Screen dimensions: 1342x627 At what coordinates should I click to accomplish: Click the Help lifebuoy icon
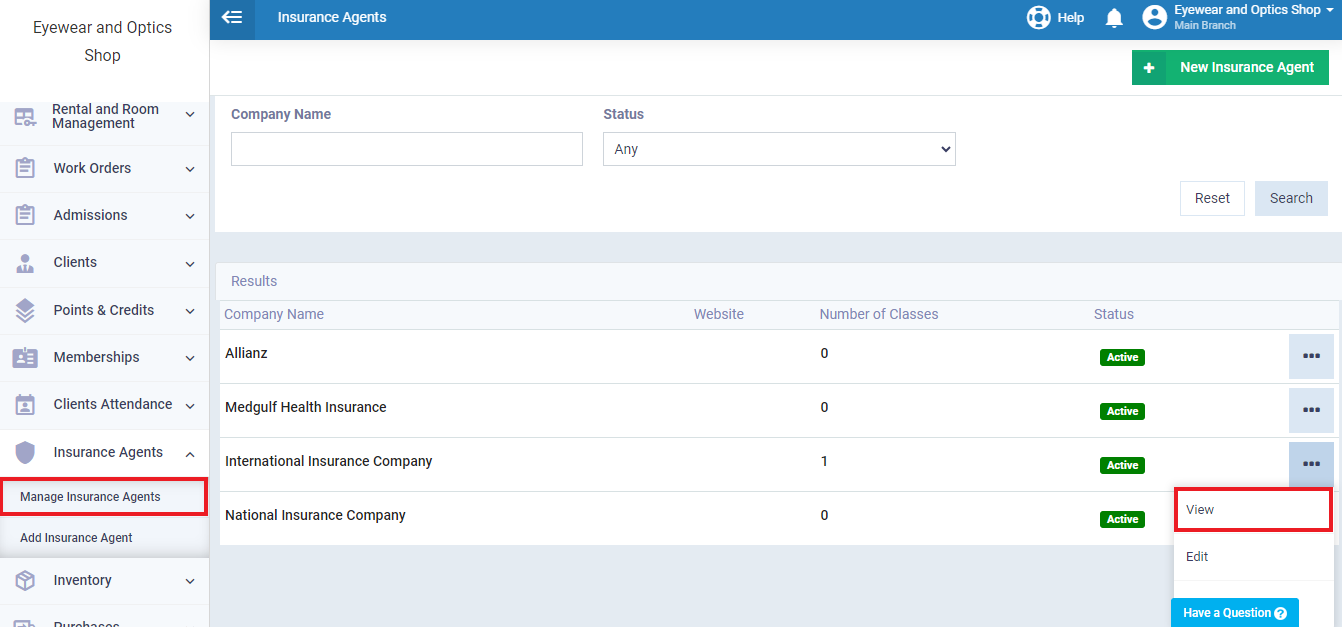[1039, 17]
